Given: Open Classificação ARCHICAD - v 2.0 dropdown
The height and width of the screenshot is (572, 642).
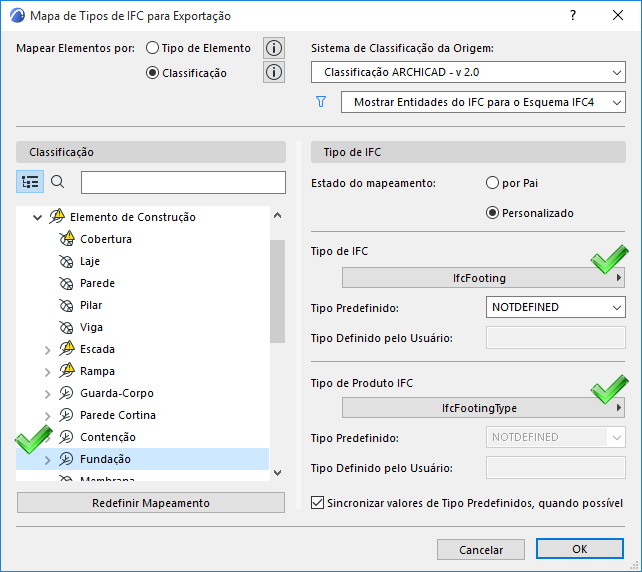Looking at the screenshot, I should (467, 72).
